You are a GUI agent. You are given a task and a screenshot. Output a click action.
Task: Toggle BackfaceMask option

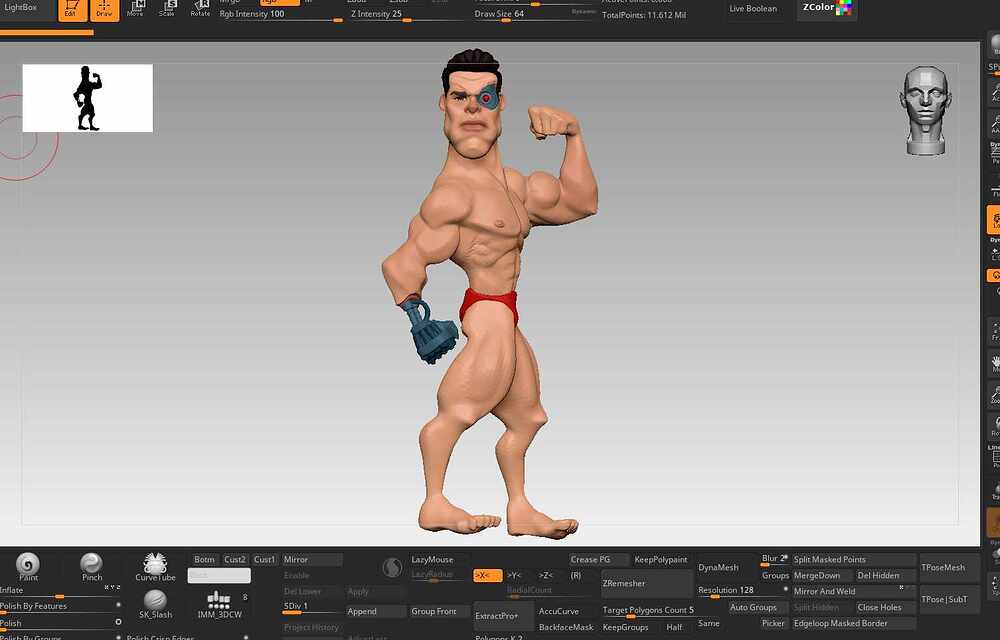[x=566, y=627]
